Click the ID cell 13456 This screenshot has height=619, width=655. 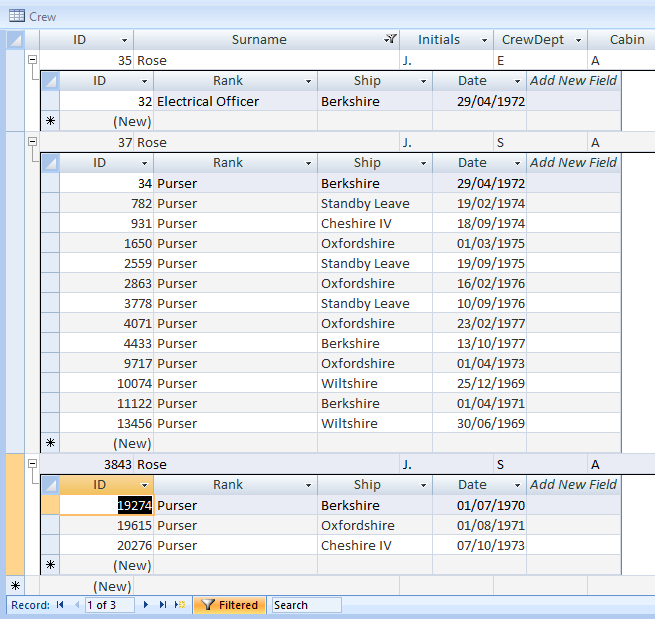tap(107, 423)
